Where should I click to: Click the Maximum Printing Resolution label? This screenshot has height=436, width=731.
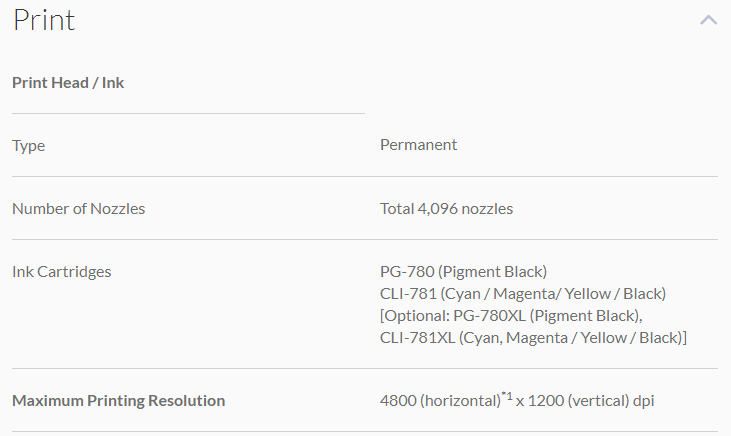point(118,401)
